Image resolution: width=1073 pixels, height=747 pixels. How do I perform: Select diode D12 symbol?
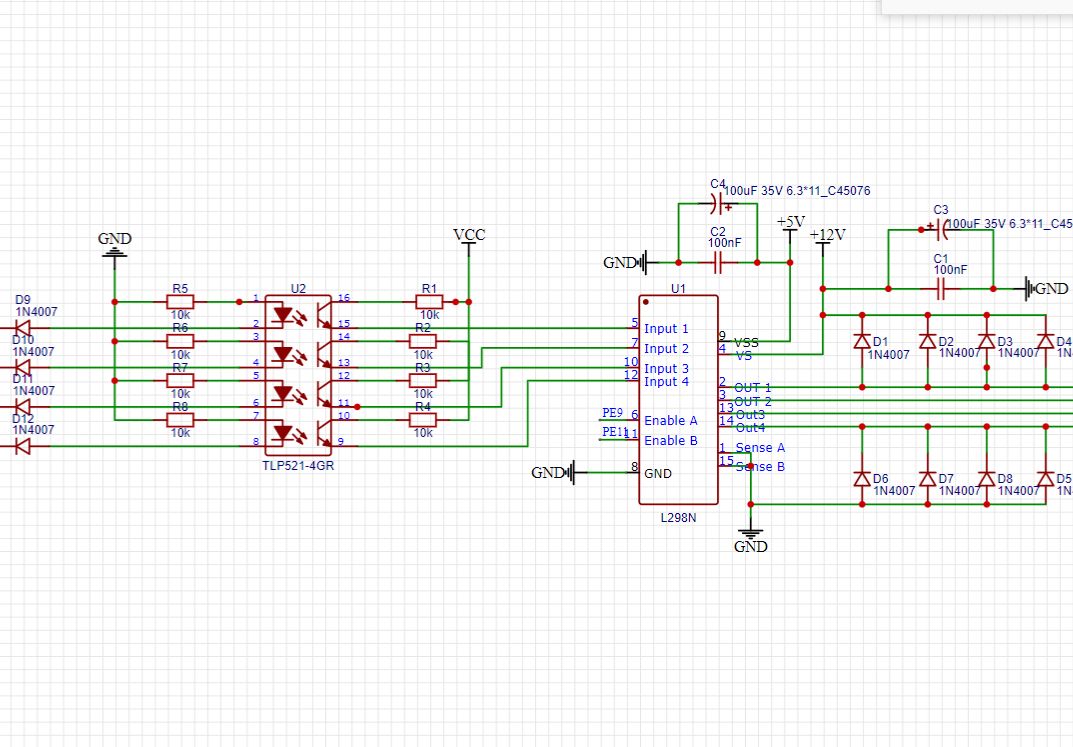[x=22, y=447]
